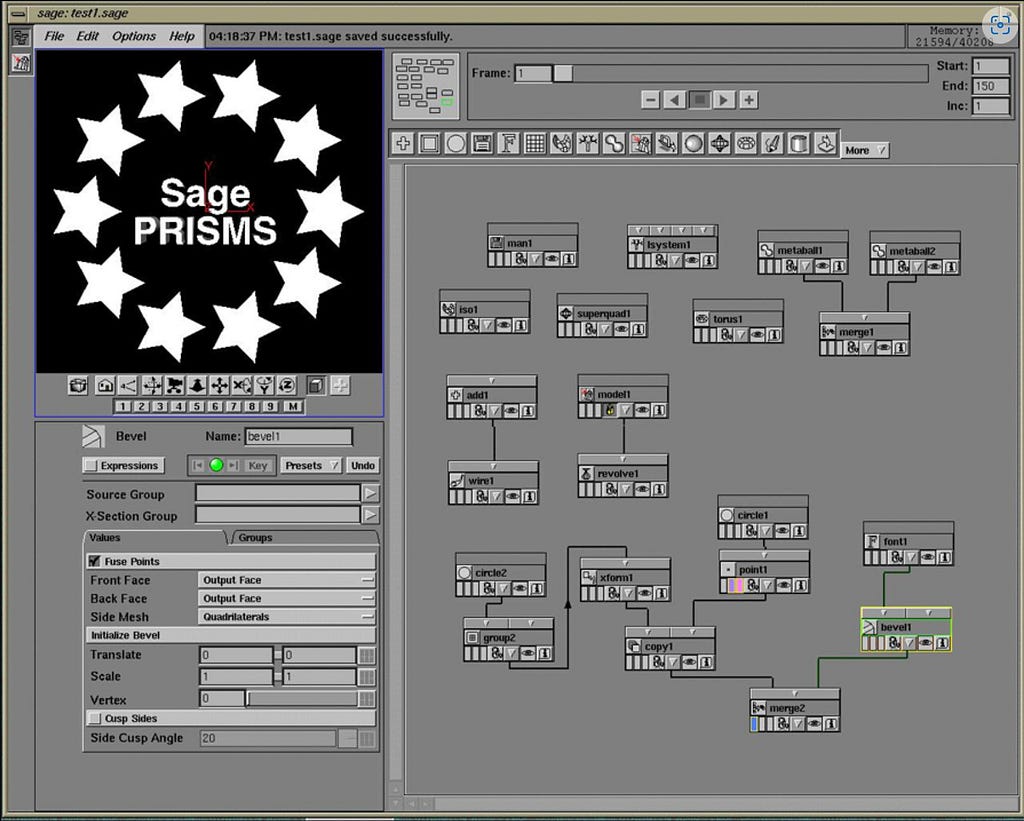Select the Tube cylinder operator icon
Screen dimensions: 1024x821
[799, 143]
